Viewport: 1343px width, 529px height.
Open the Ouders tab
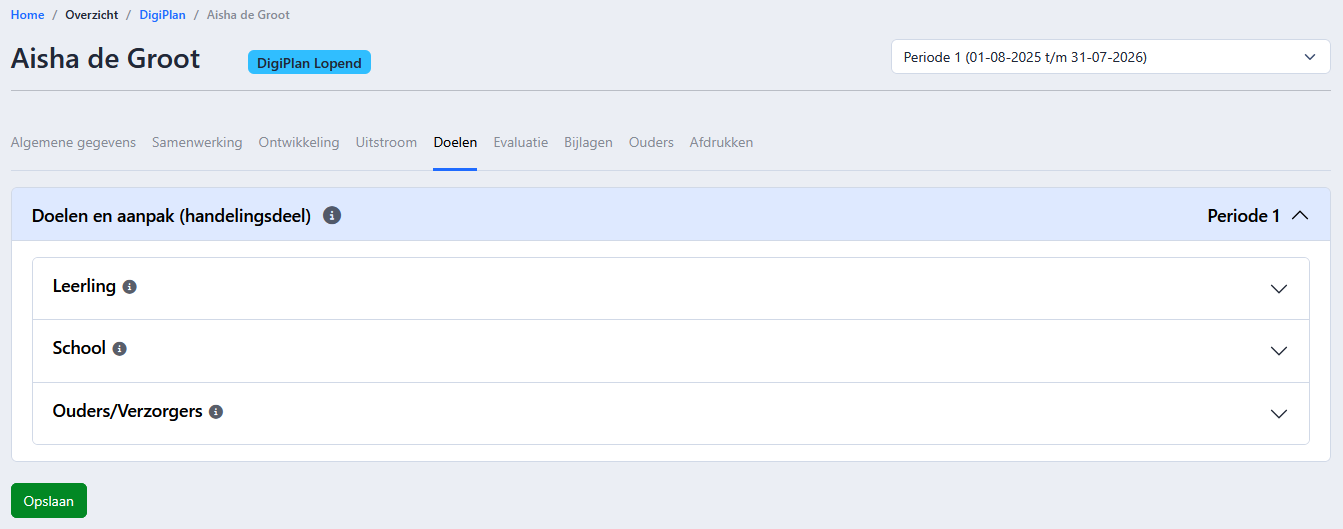[x=651, y=143]
